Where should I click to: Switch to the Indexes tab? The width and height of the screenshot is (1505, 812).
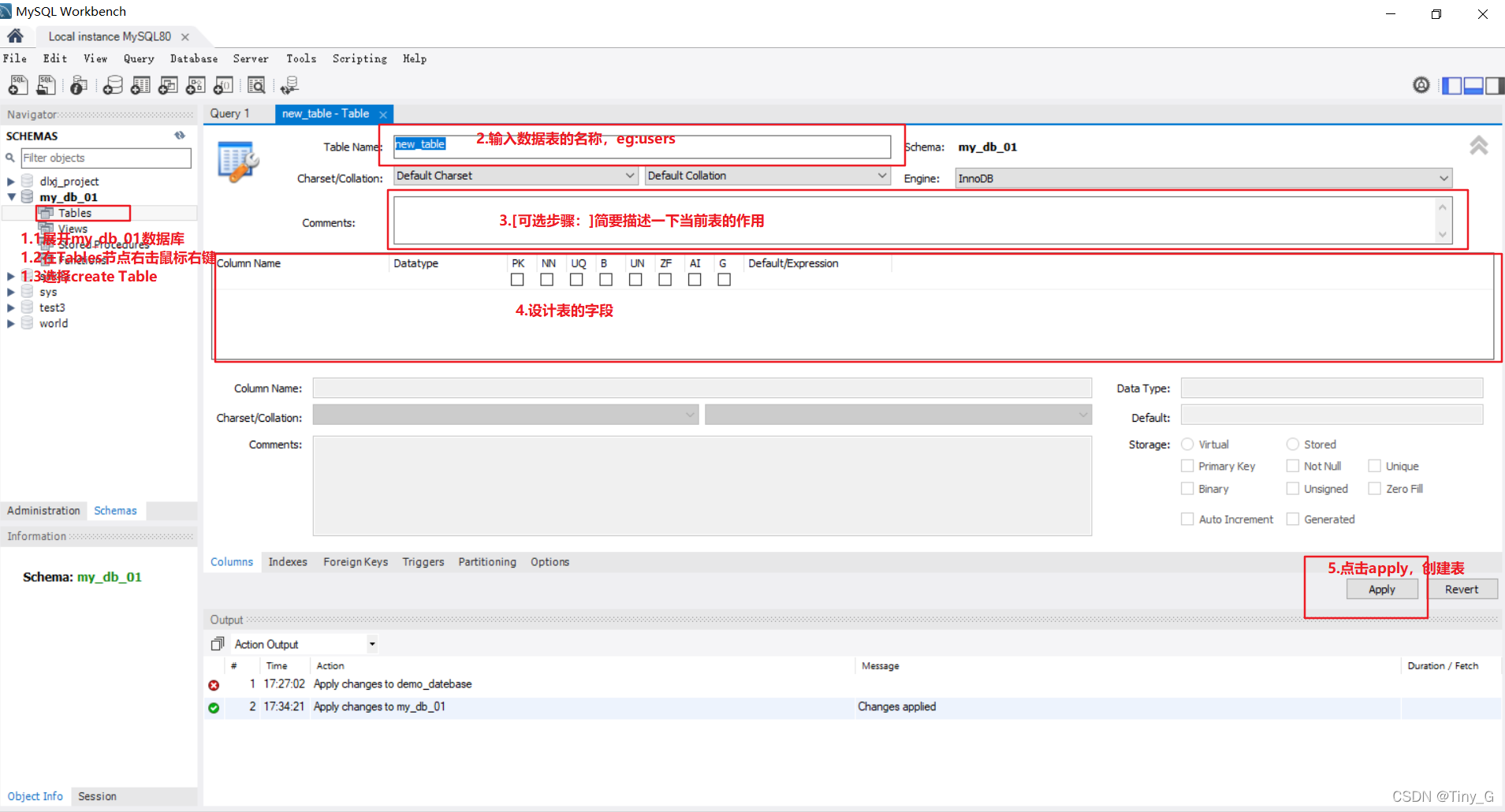pyautogui.click(x=288, y=561)
